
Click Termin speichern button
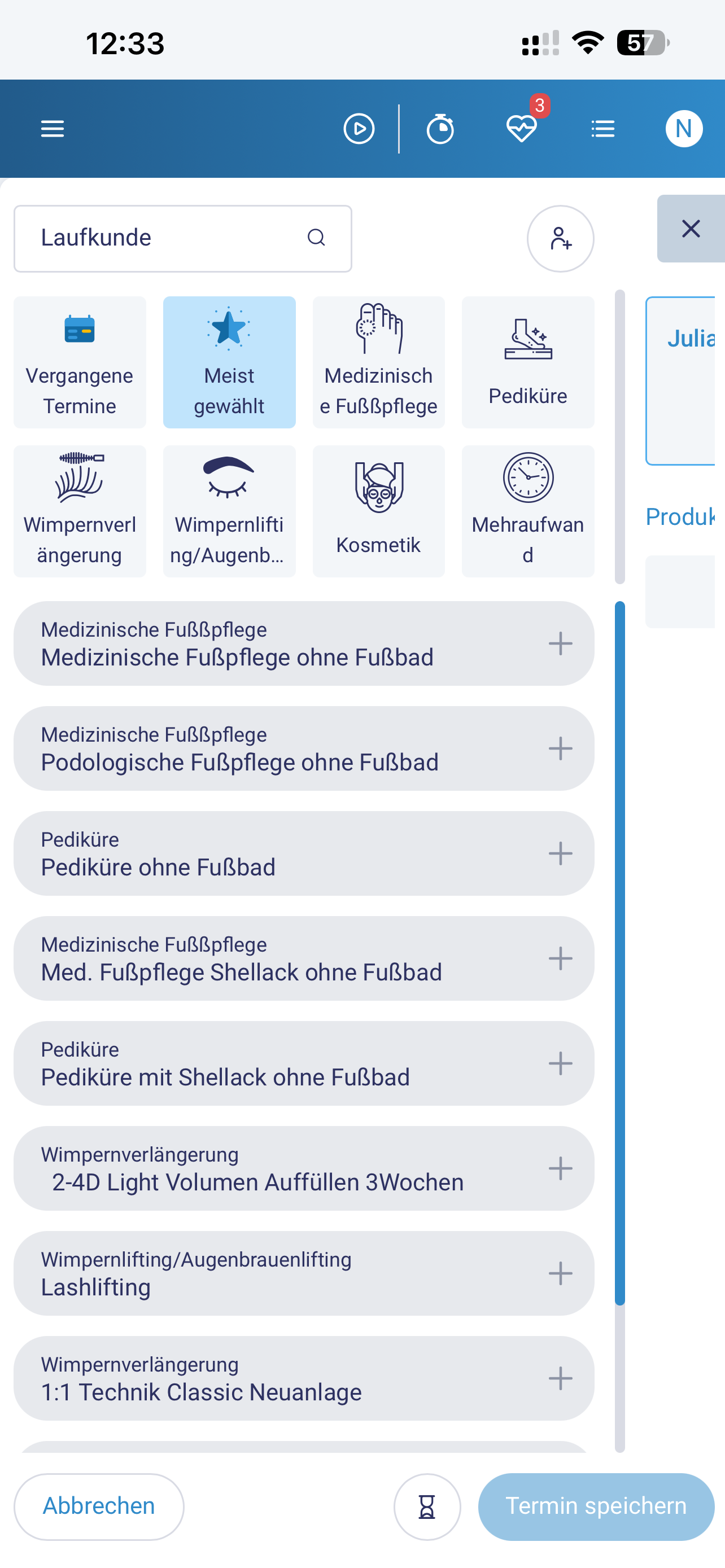[596, 1506]
